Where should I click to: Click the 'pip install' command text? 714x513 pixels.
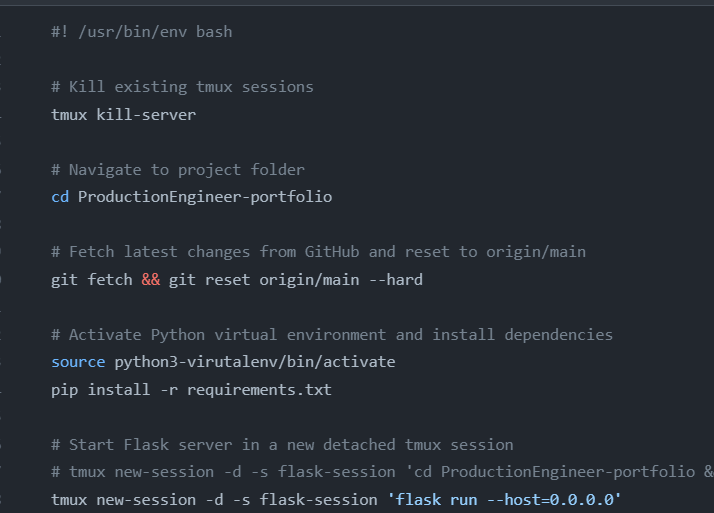(101, 390)
